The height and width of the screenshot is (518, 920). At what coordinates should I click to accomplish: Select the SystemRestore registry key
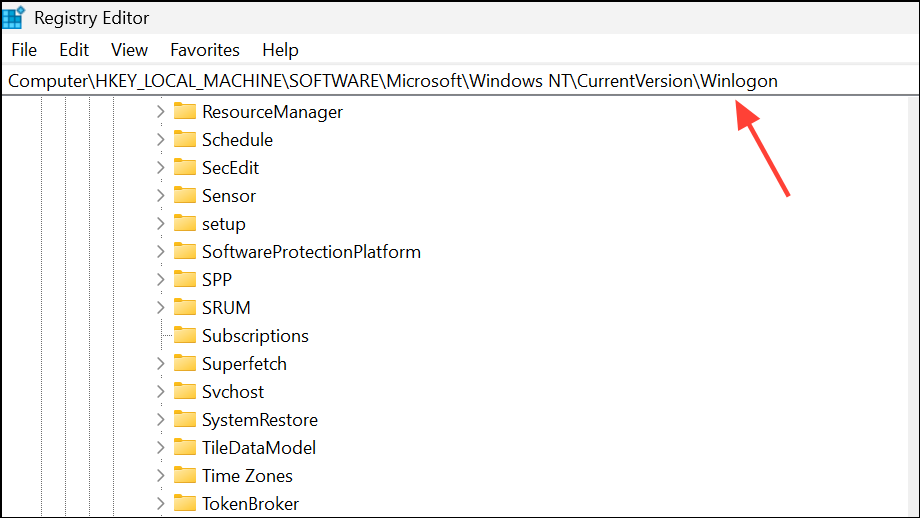click(x=259, y=420)
